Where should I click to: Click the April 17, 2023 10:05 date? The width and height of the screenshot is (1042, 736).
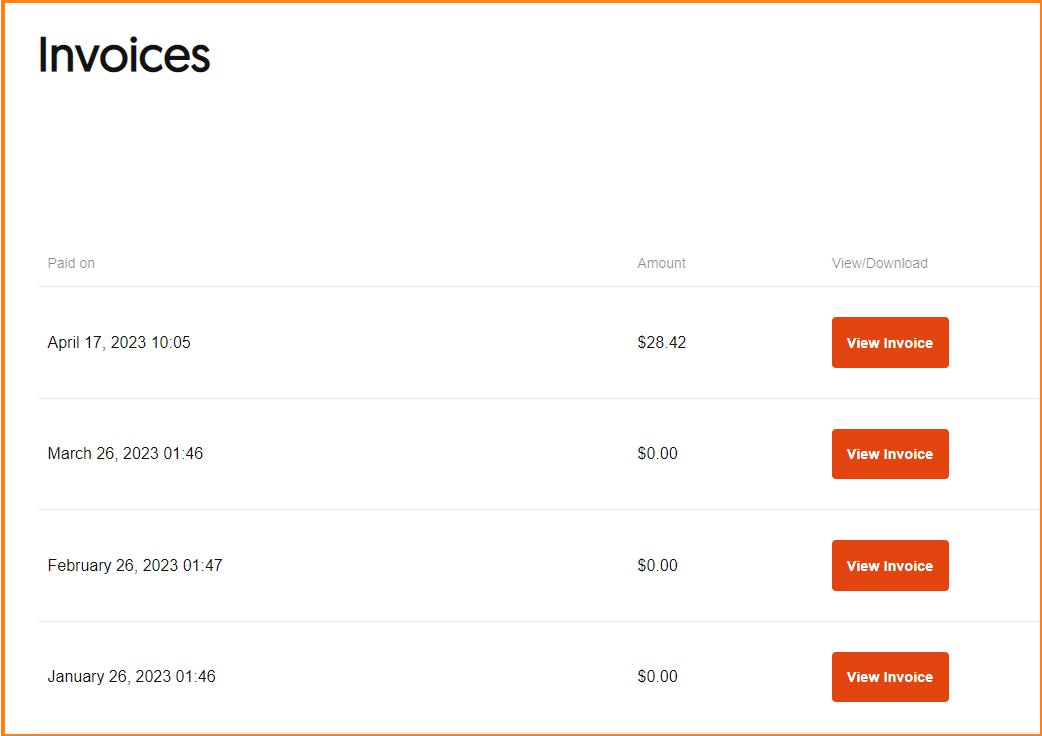119,343
